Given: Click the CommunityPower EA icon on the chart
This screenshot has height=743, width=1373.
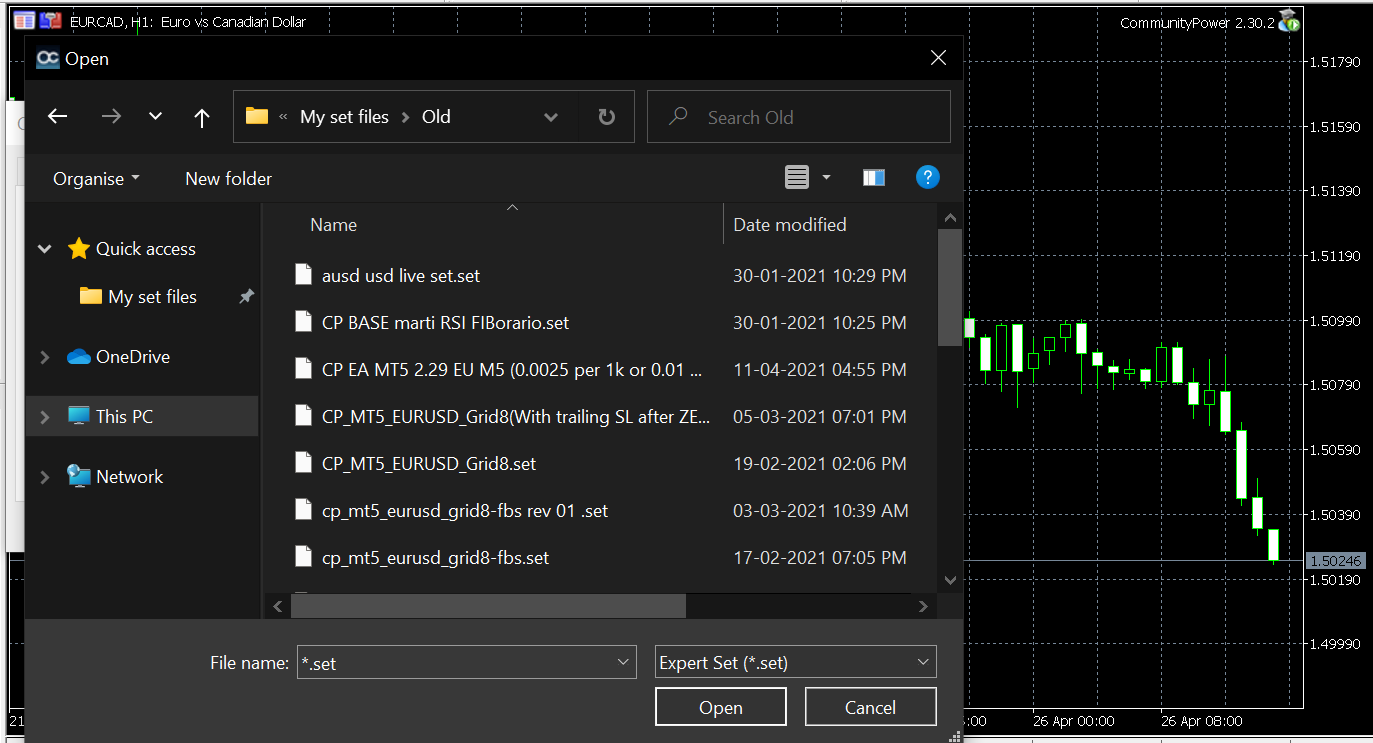Looking at the screenshot, I should tap(1289, 19).
